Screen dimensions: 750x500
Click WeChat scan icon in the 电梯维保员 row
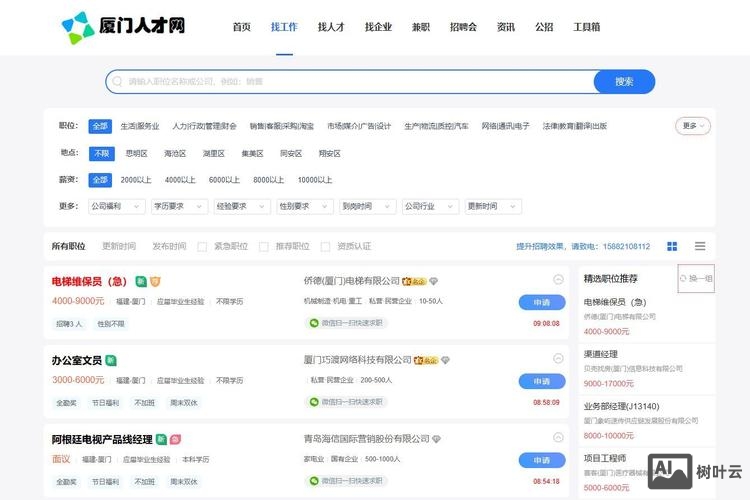pos(314,323)
